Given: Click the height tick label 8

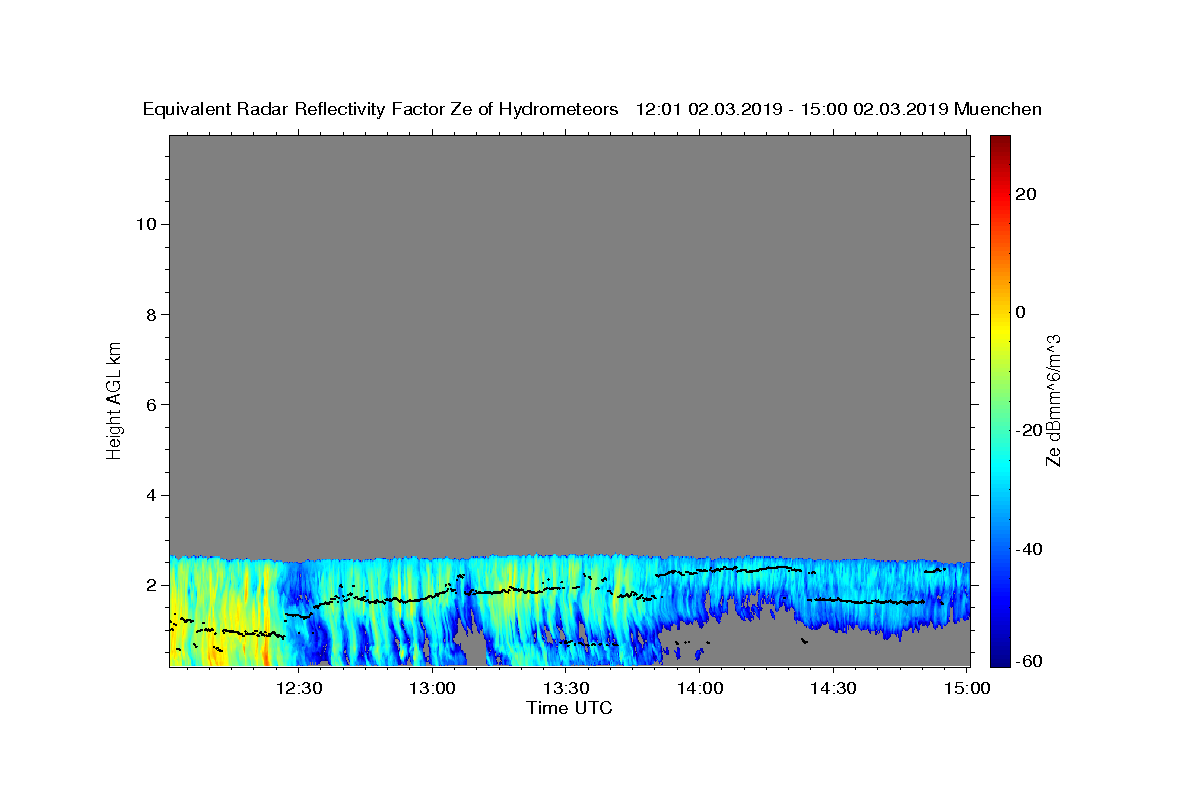Looking at the screenshot, I should pos(150,314).
